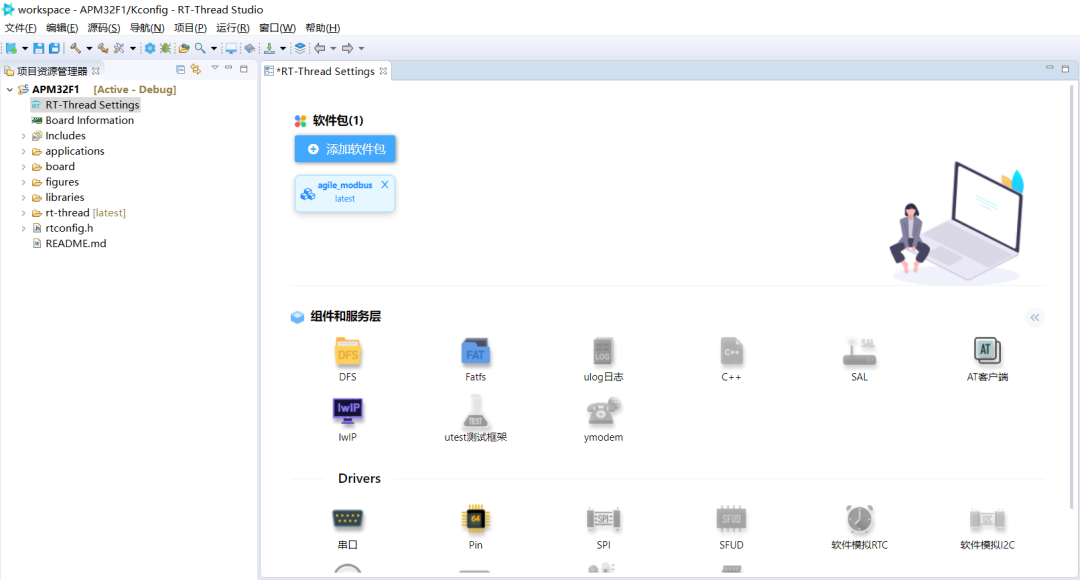This screenshot has width=1080, height=580.
Task: Open the terminal monitor icon in toolbar
Action: point(231,48)
